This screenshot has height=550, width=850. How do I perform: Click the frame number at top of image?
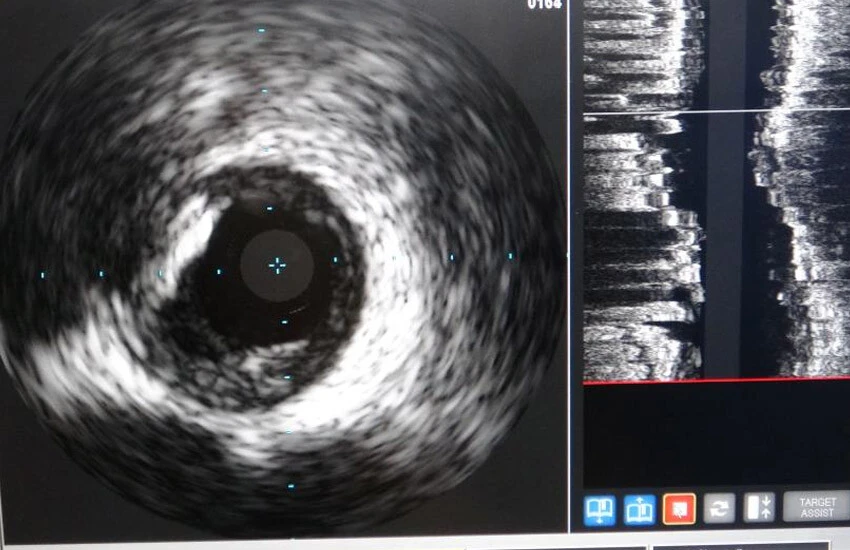coord(544,4)
